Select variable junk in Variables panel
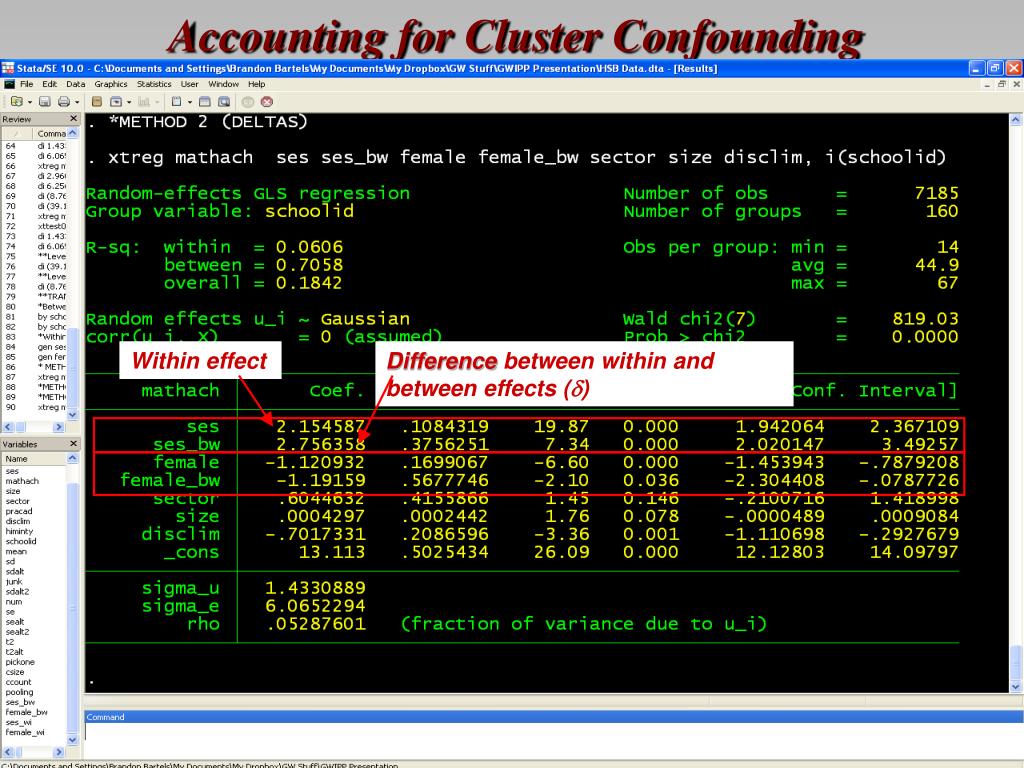This screenshot has height=768, width=1024. coord(14,582)
